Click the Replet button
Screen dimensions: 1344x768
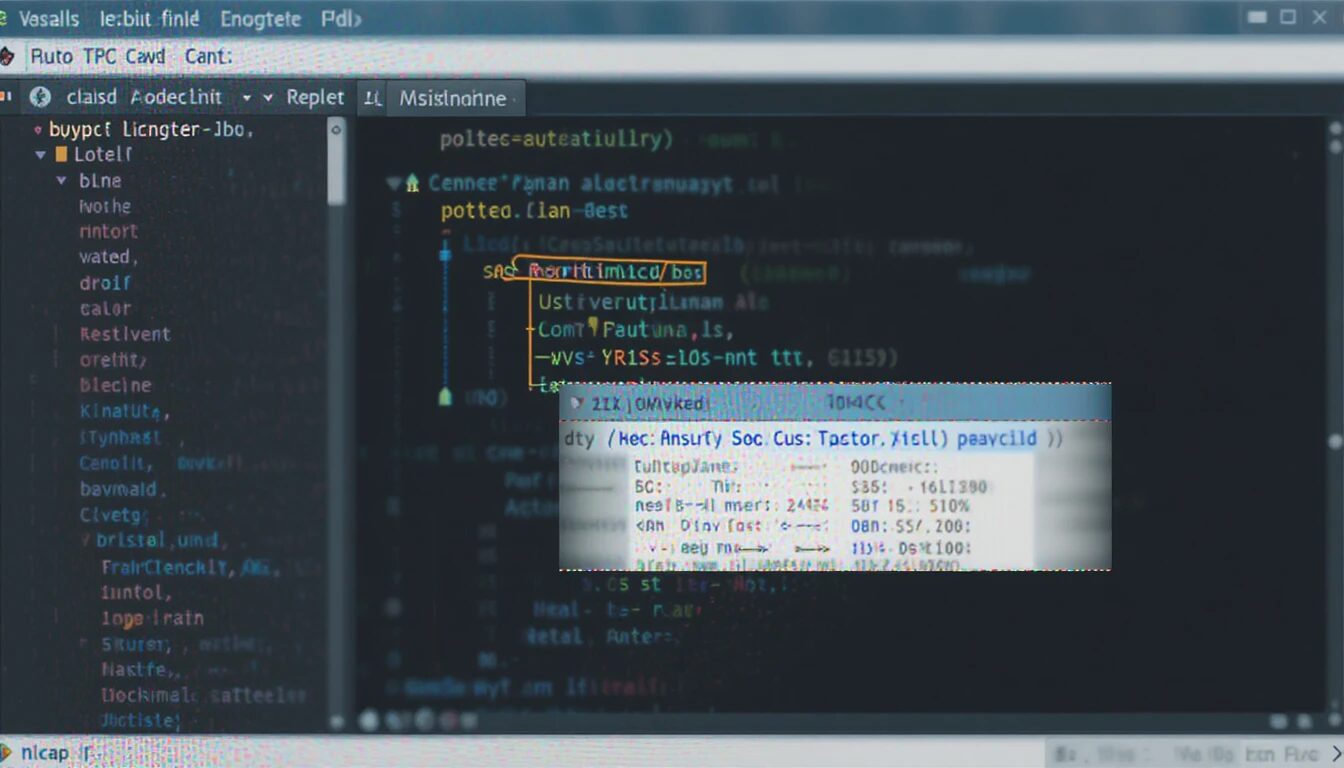tap(315, 98)
